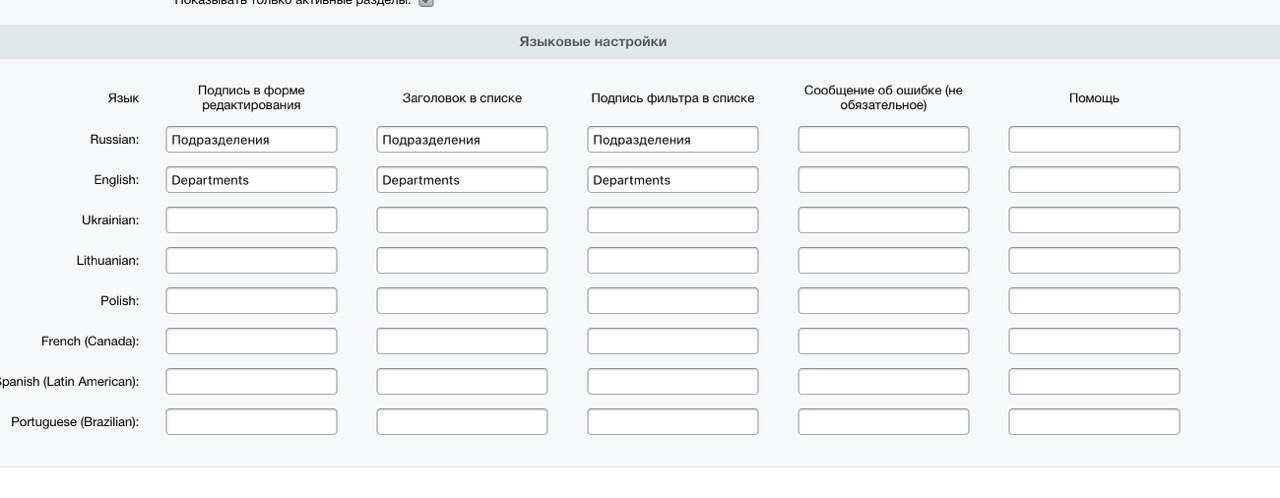Click English list header field with Departments
The width and height of the screenshot is (1280, 498).
[x=462, y=180]
